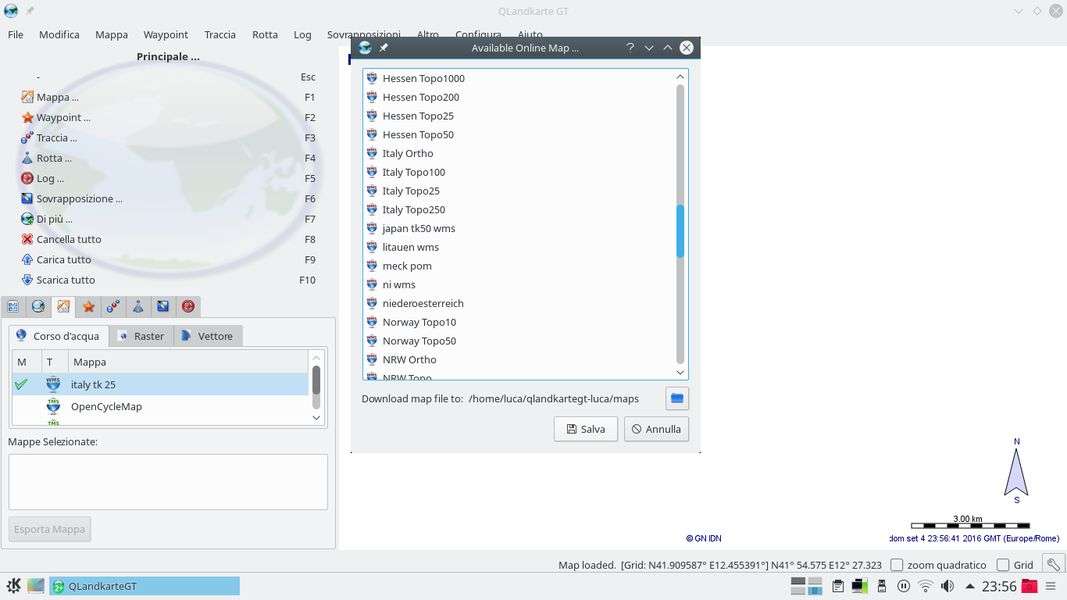Open the waypoints tab with star icon

(x=88, y=307)
